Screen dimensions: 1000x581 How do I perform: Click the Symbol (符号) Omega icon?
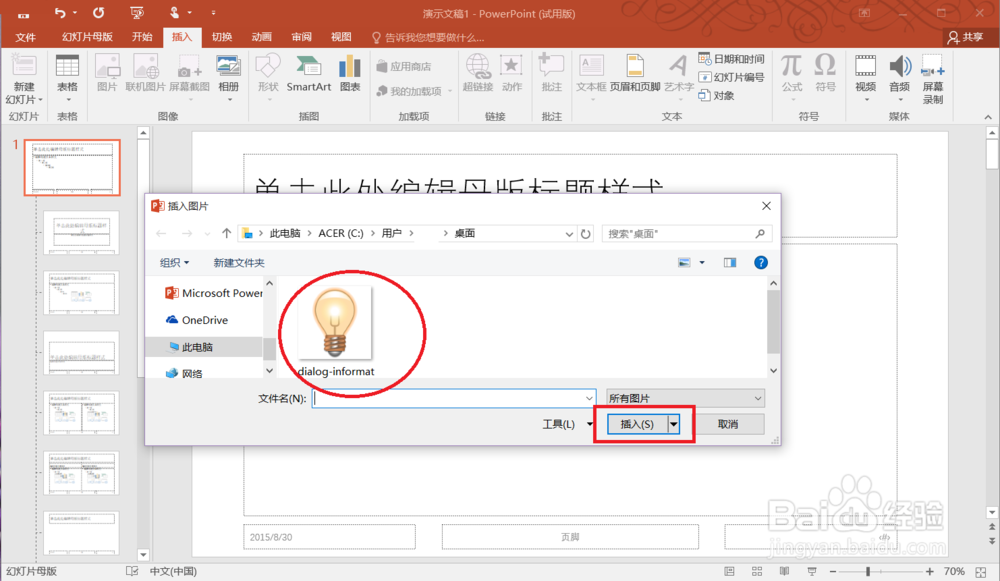click(x=825, y=66)
